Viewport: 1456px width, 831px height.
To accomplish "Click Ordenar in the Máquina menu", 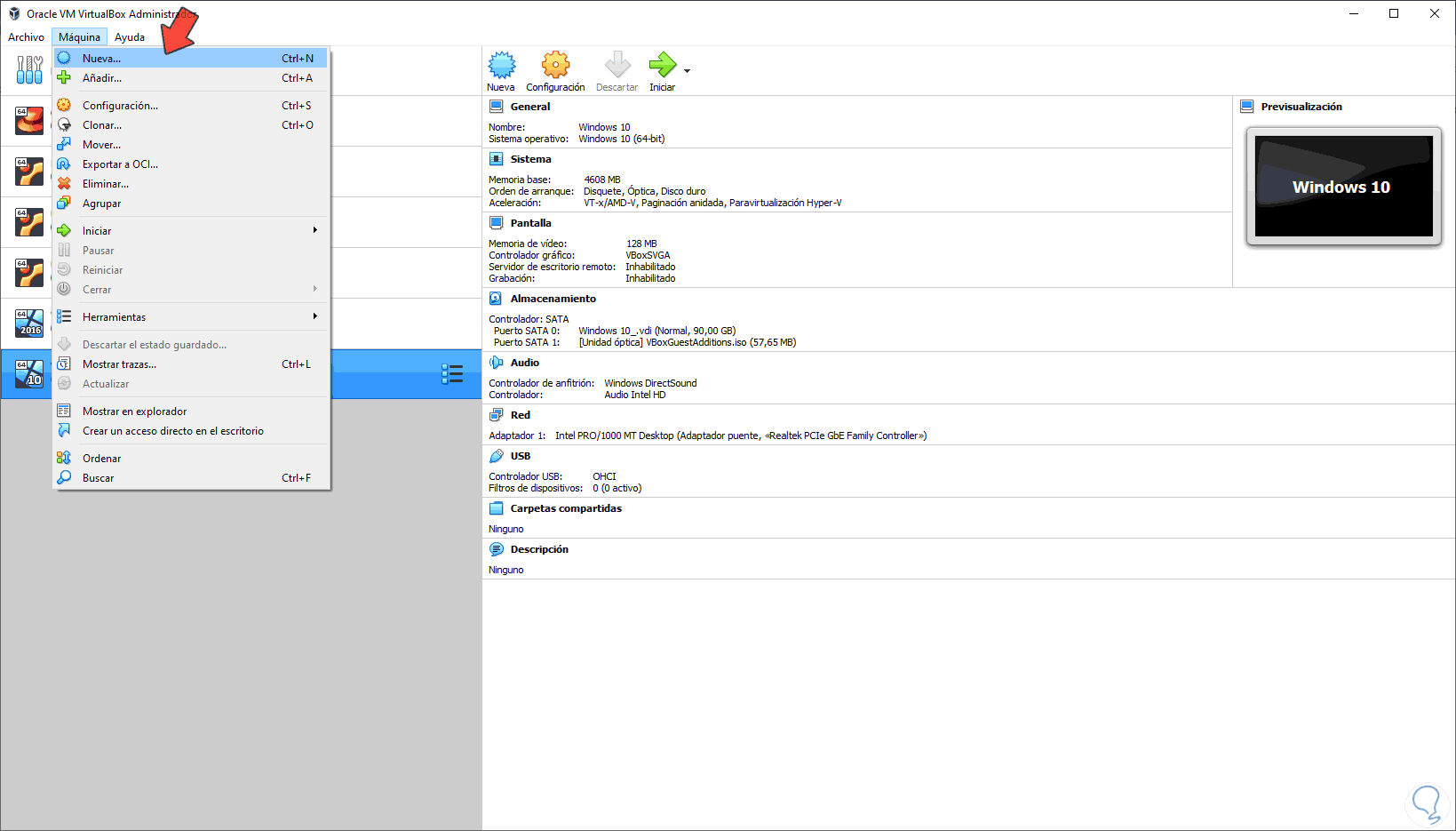I will click(x=190, y=459).
